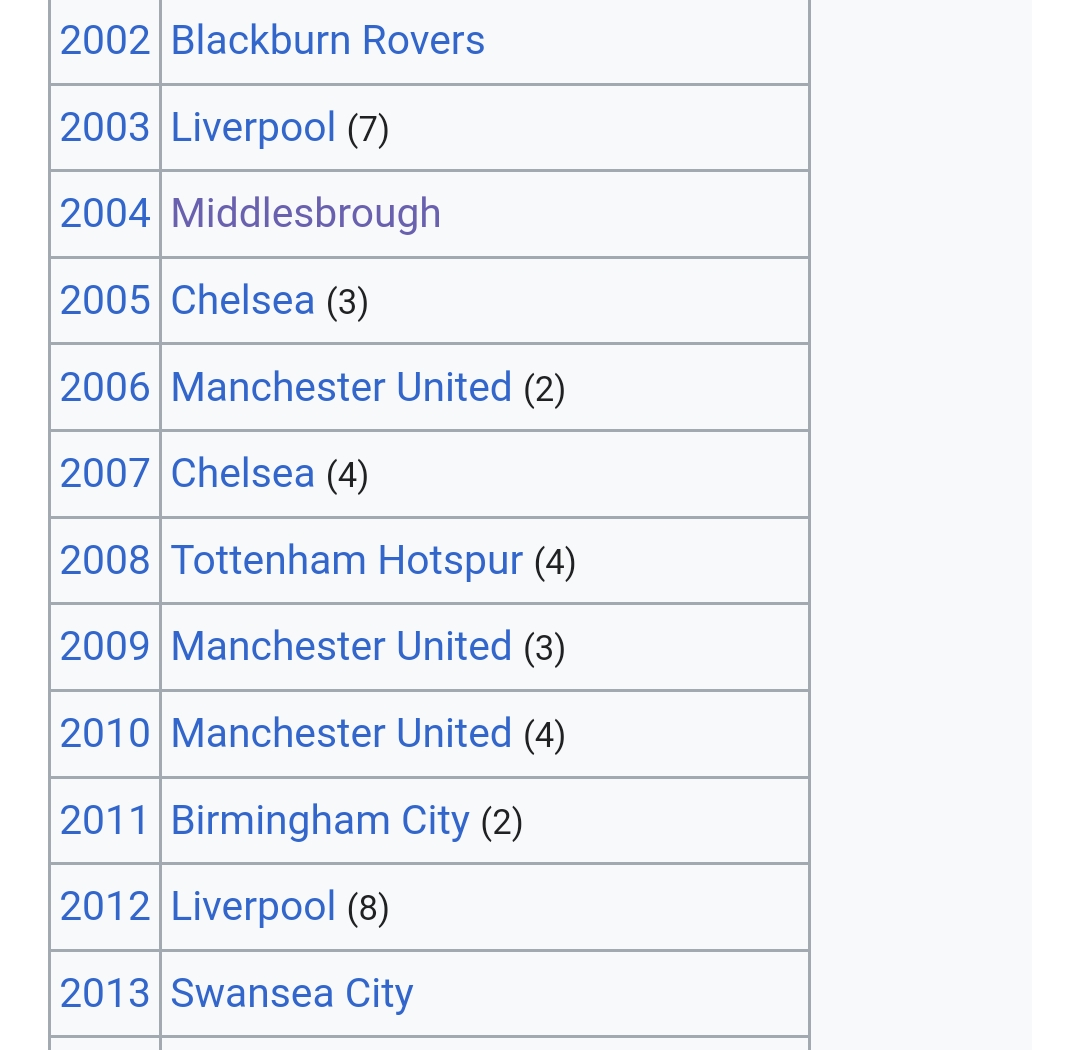
Task: Open Manchester United link in 2010 row
Action: click(x=341, y=734)
